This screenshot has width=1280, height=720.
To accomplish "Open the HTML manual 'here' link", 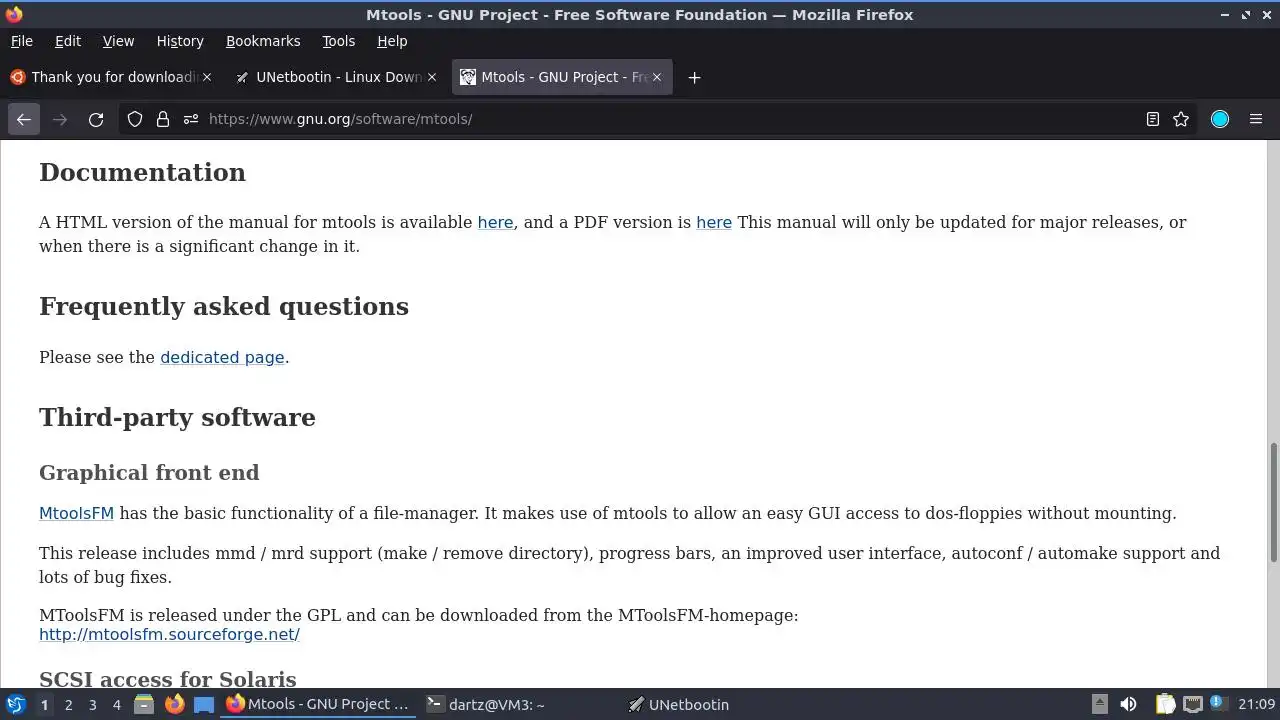I will point(495,222).
